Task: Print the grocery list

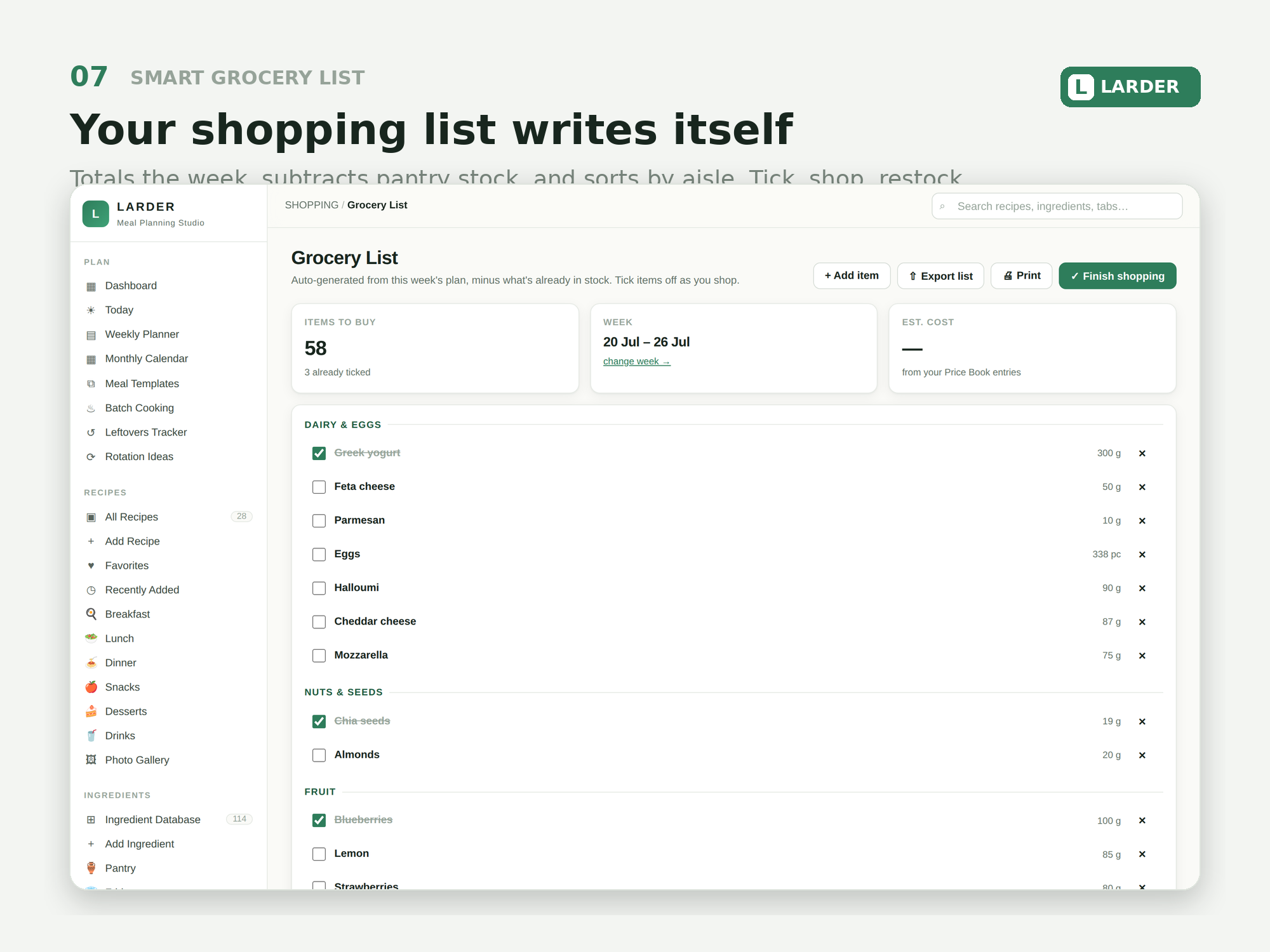Action: coord(1021,275)
